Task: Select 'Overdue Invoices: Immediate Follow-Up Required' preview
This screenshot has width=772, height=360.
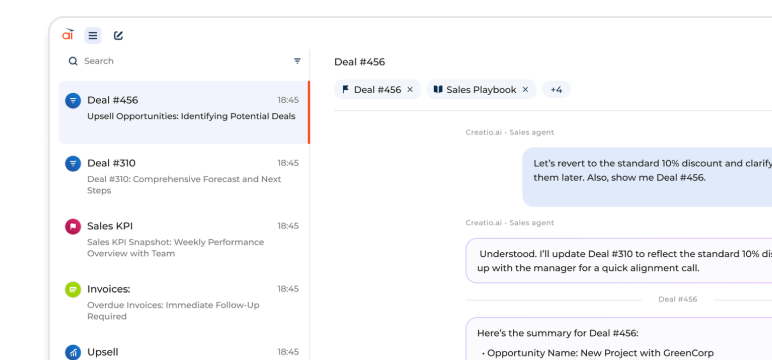Action: click(173, 311)
